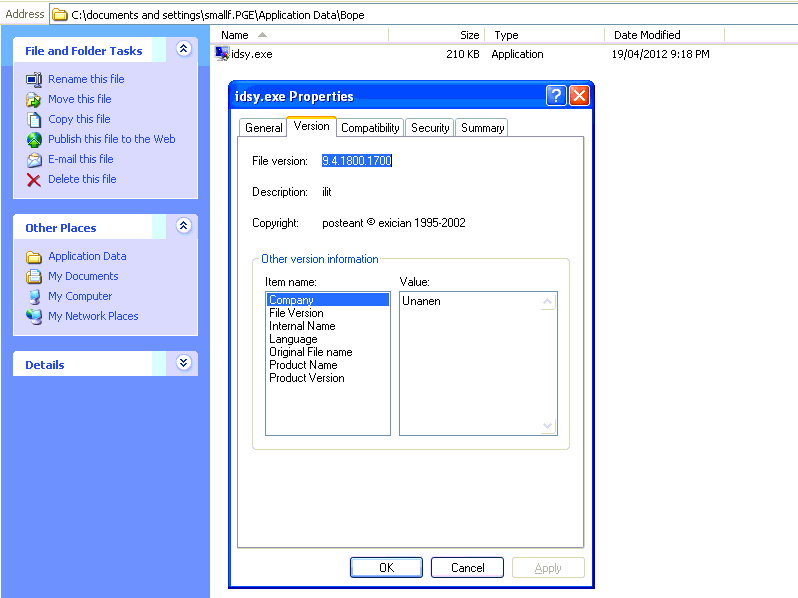
Task: Select the Version tab
Action: coord(311,126)
